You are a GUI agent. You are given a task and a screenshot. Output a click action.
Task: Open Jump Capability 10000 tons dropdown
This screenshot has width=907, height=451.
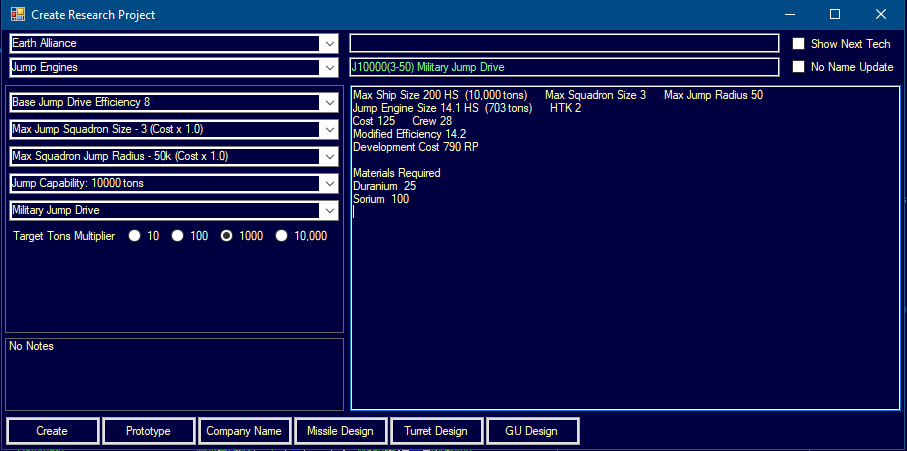click(330, 184)
